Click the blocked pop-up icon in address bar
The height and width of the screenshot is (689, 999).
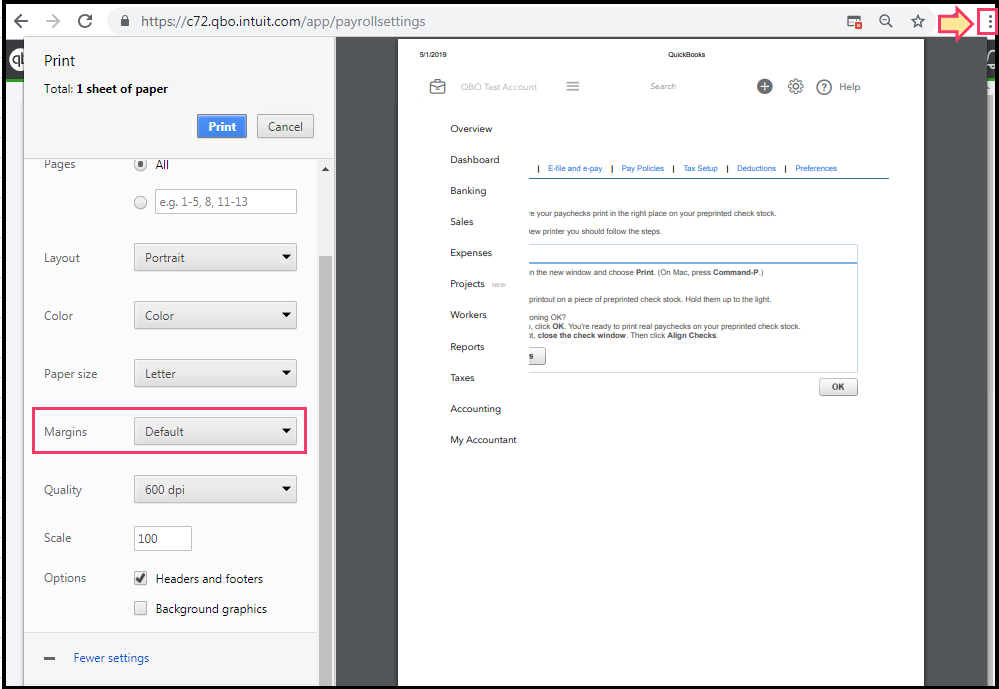(854, 22)
